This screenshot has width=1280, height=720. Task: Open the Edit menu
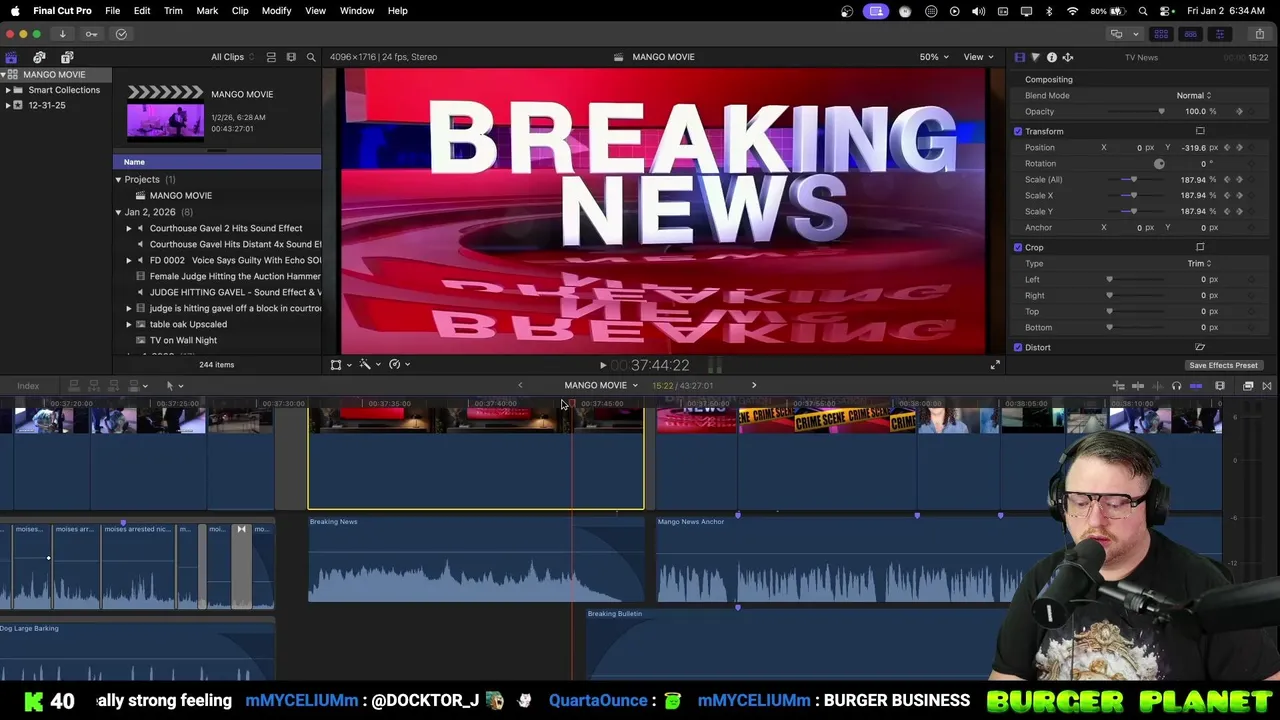click(x=142, y=10)
